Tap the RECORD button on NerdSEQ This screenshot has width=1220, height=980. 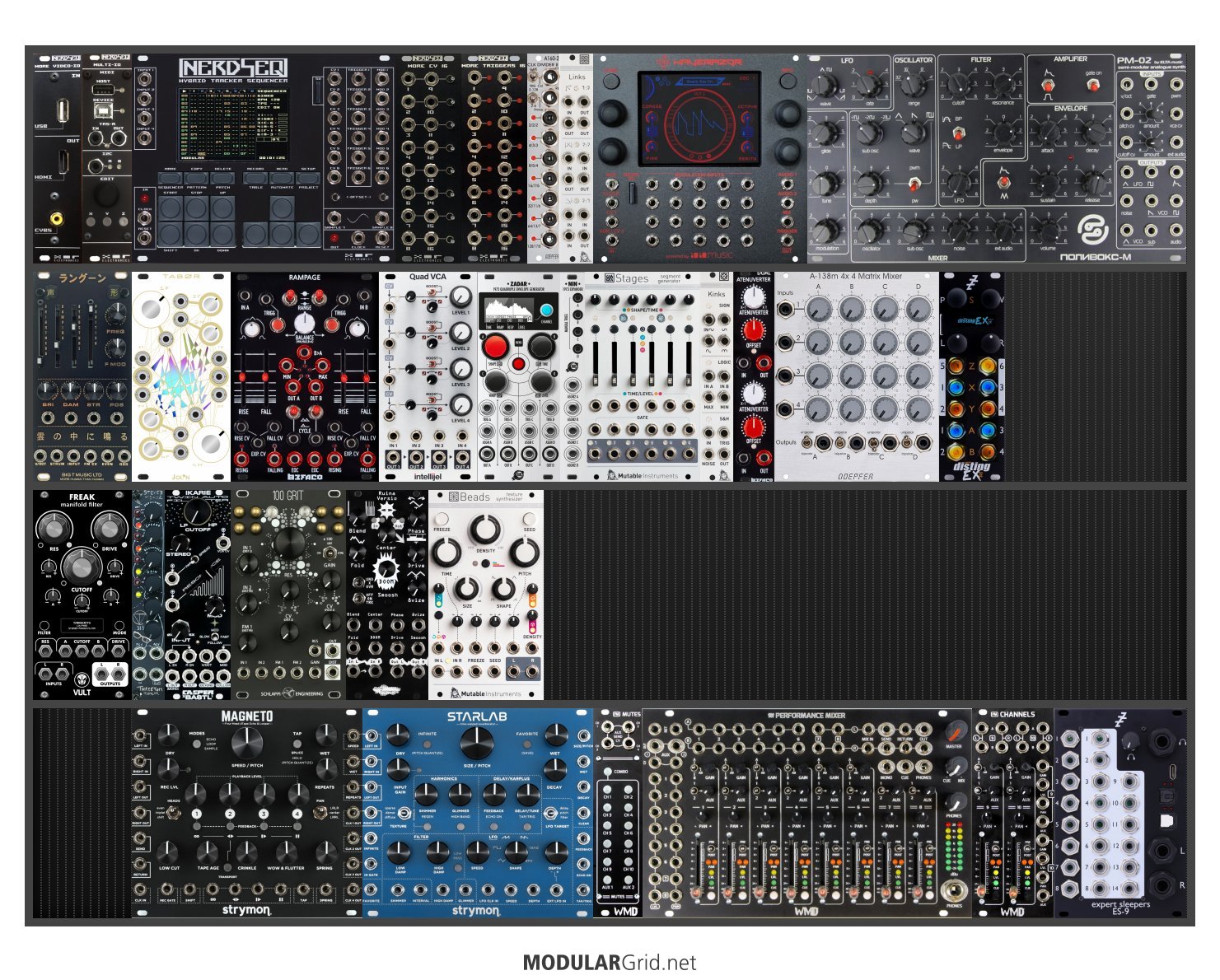pyautogui.click(x=255, y=180)
